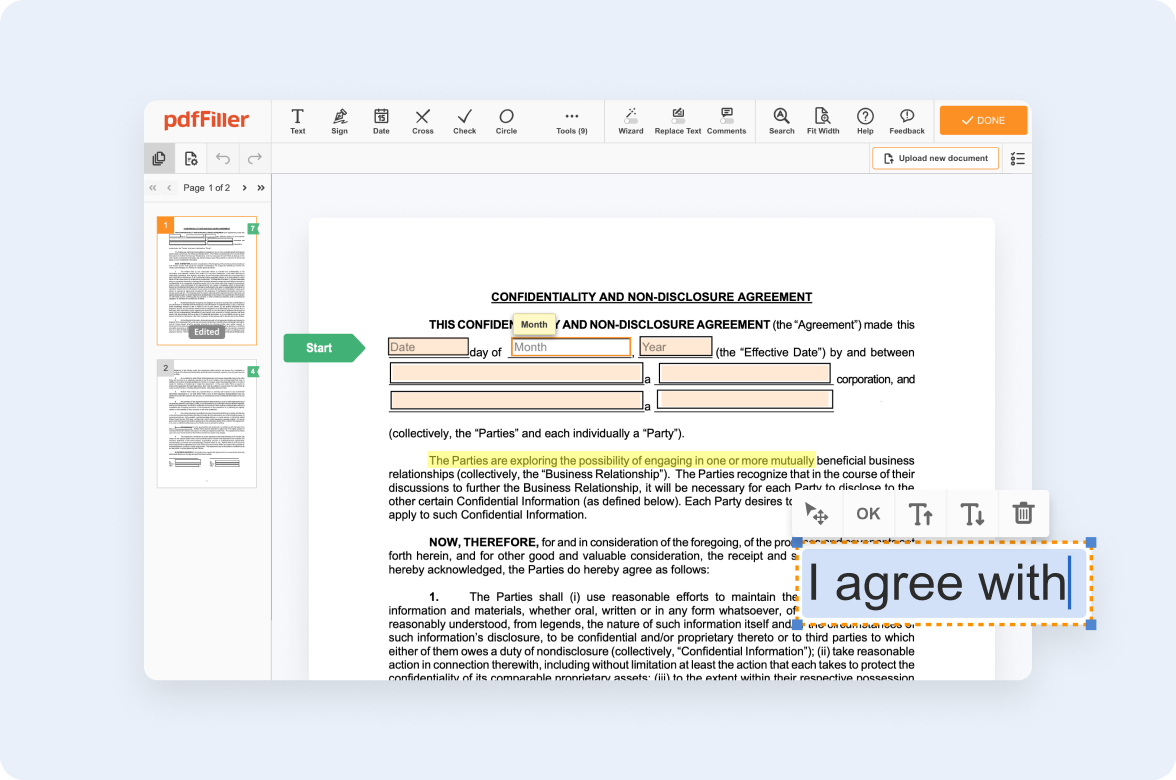Open the Search tool

(781, 120)
